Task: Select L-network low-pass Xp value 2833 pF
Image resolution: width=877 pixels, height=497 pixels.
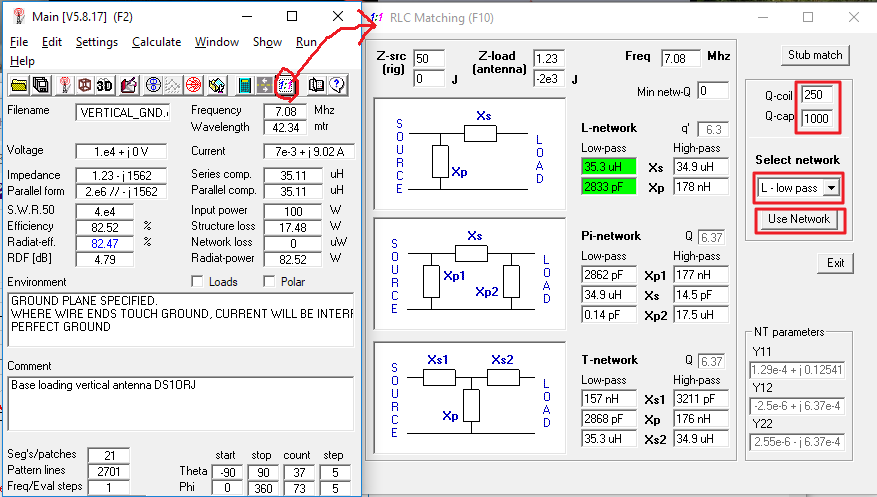Action: [x=609, y=187]
